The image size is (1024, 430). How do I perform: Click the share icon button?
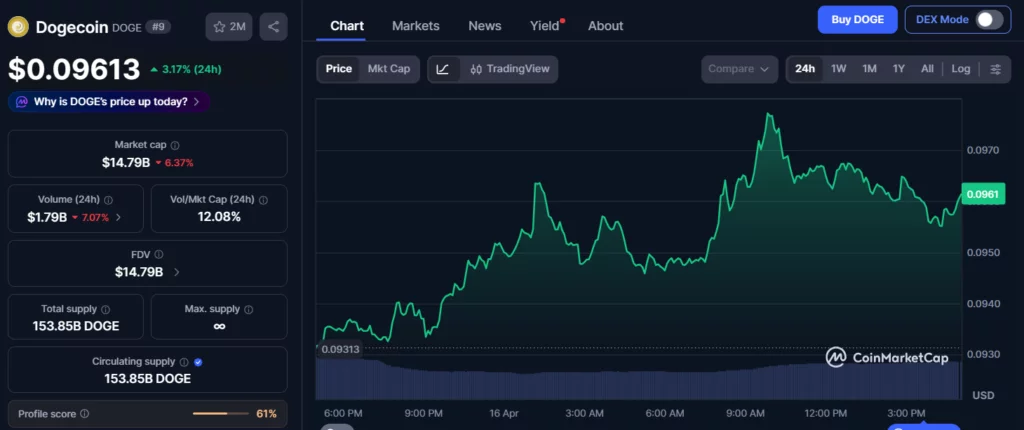pyautogui.click(x=273, y=27)
